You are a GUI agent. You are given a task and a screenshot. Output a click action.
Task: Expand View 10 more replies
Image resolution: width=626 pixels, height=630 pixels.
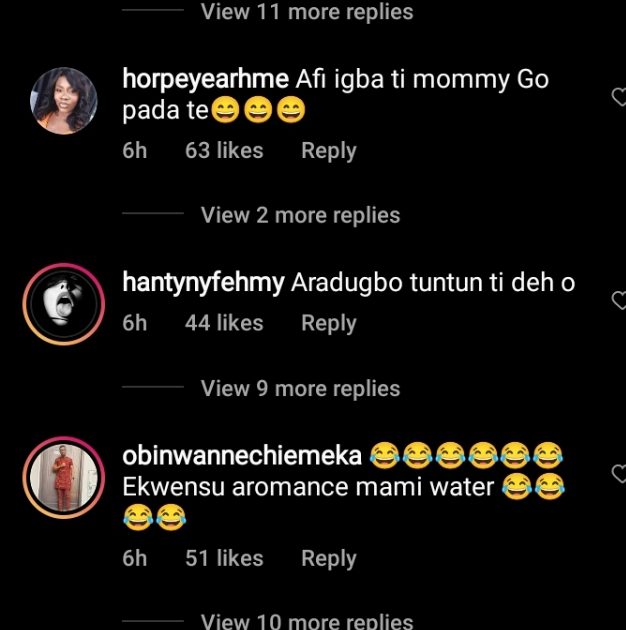(x=306, y=621)
